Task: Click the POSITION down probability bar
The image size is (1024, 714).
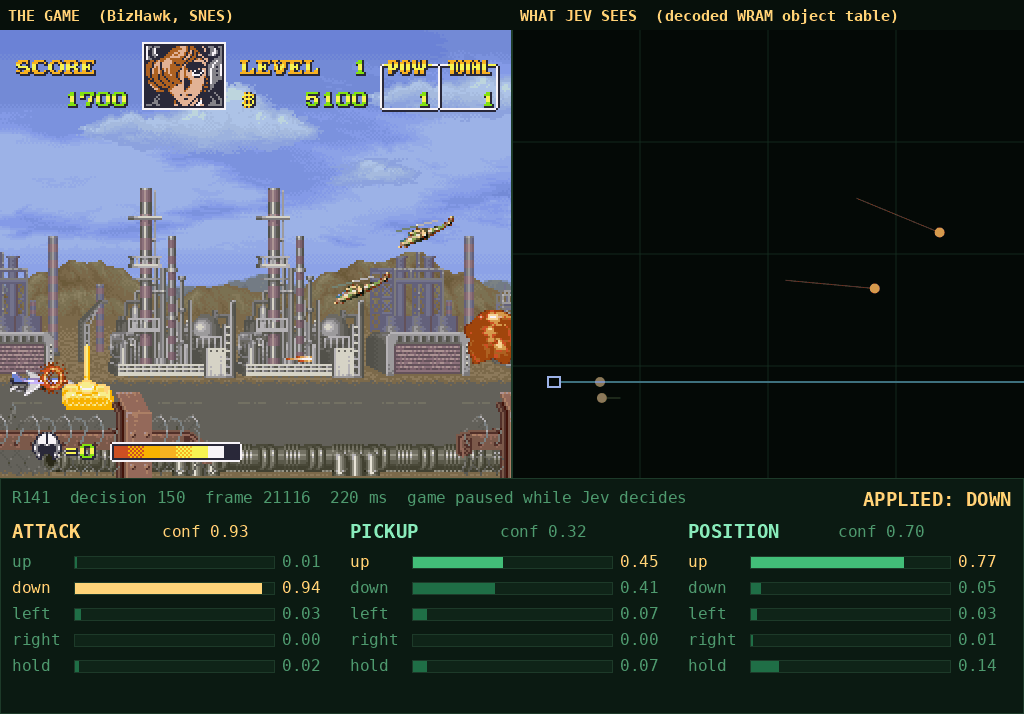Action: (x=850, y=588)
